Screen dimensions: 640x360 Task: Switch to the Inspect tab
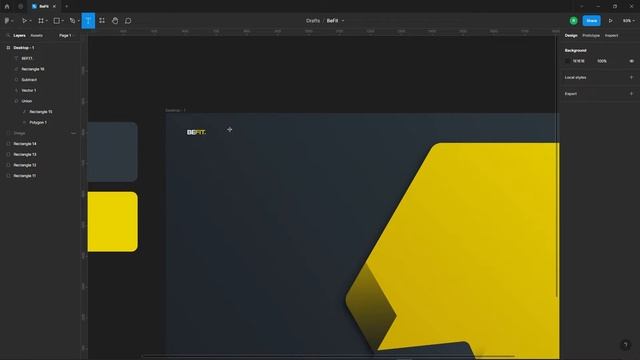[x=611, y=36]
